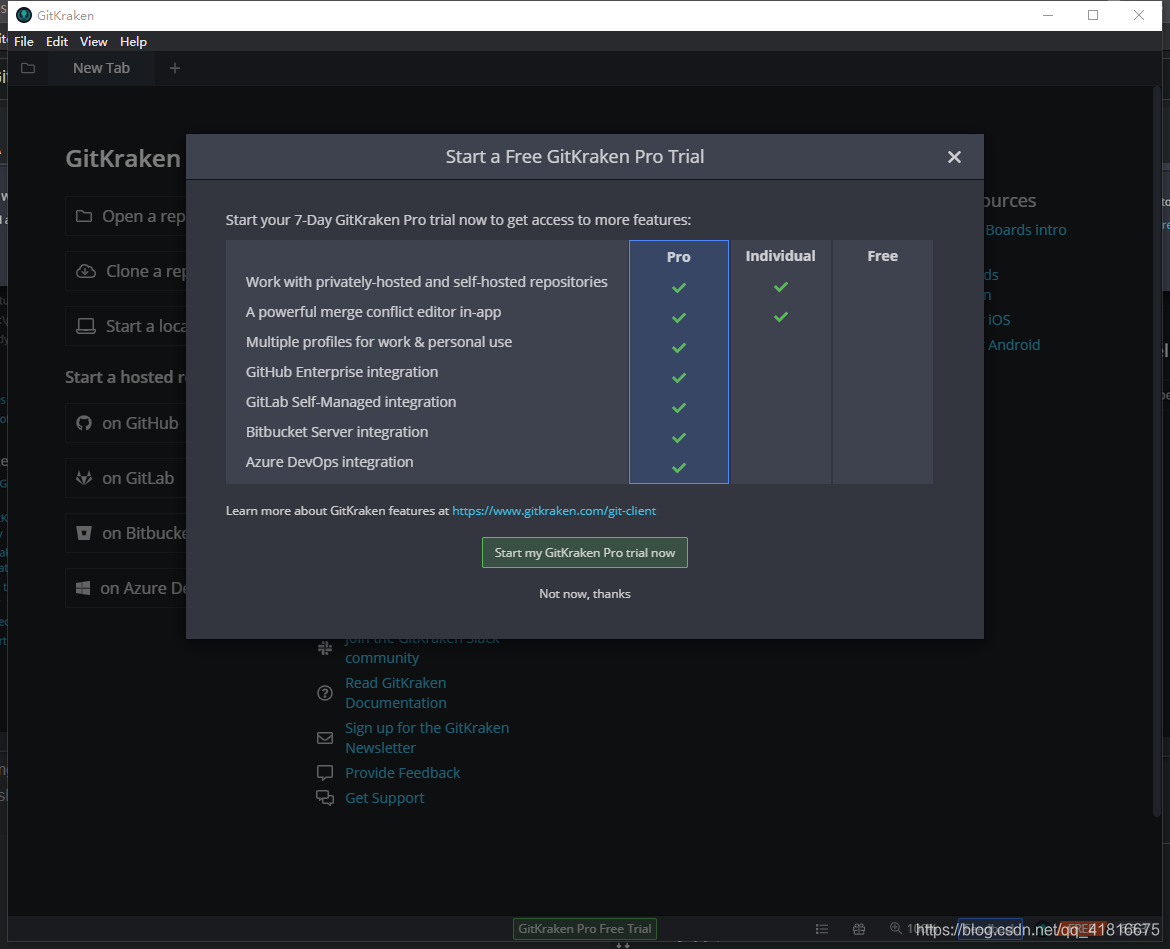This screenshot has width=1170, height=949.
Task: Click the Slack community icon
Action: [x=325, y=648]
